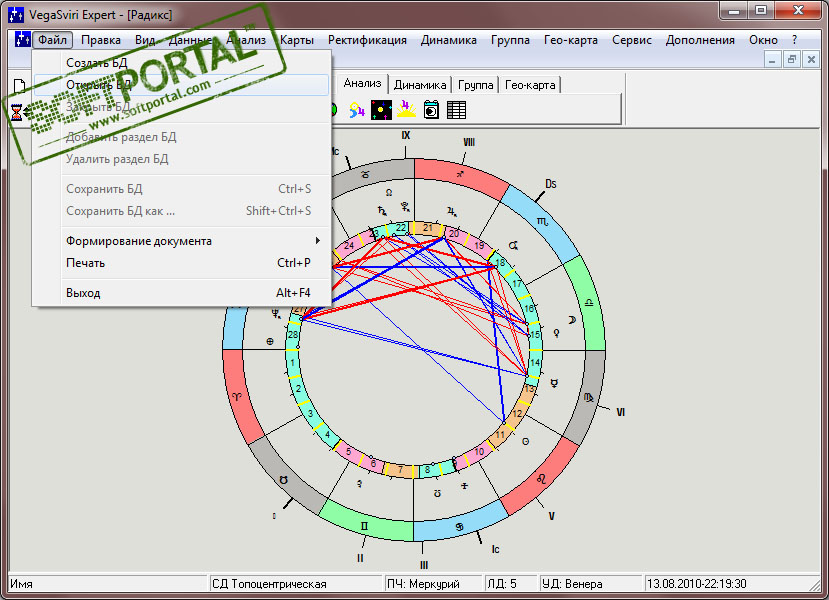Open the starry sky black icon
829x600 pixels.
(381, 110)
